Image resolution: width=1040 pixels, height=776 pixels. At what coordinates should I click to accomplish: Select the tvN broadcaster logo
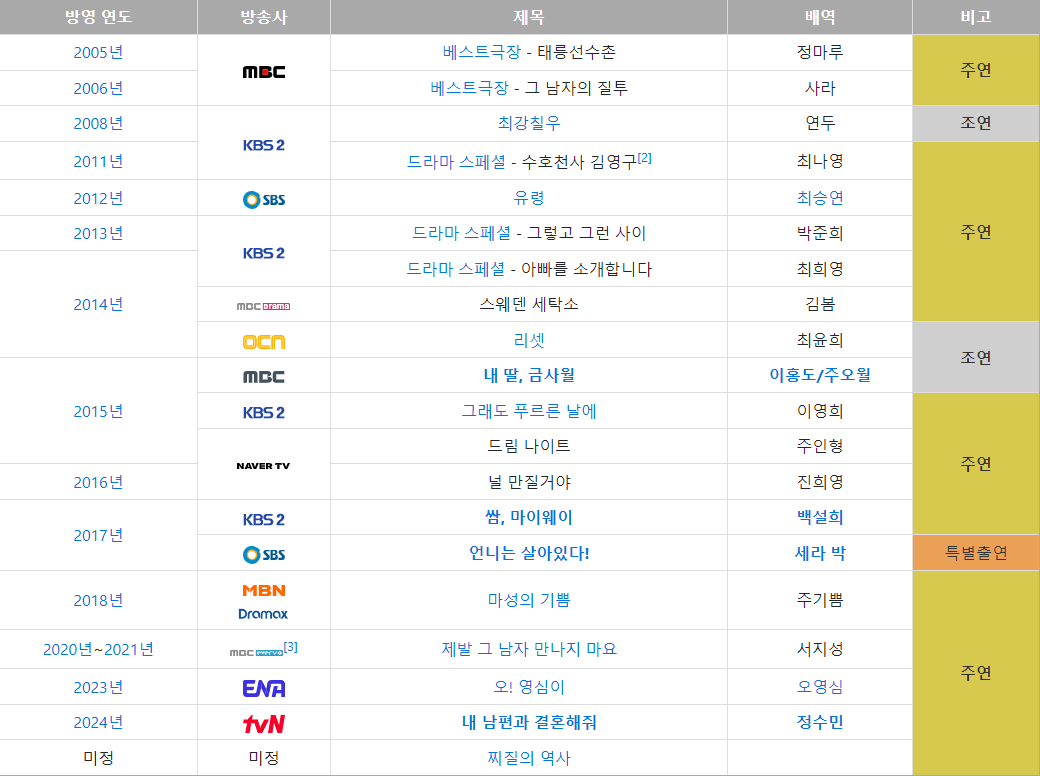[266, 721]
